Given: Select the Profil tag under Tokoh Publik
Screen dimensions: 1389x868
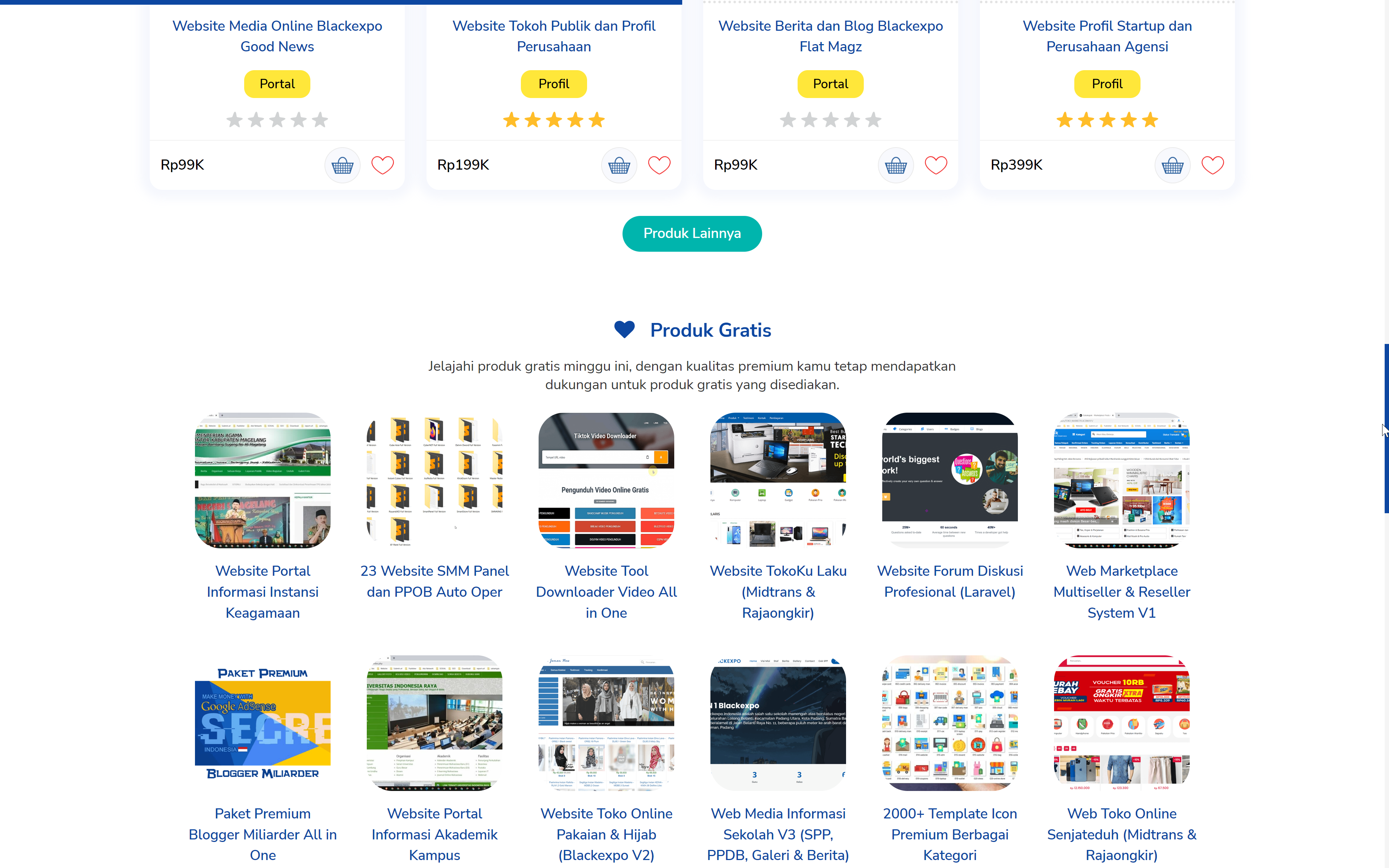Looking at the screenshot, I should [554, 84].
